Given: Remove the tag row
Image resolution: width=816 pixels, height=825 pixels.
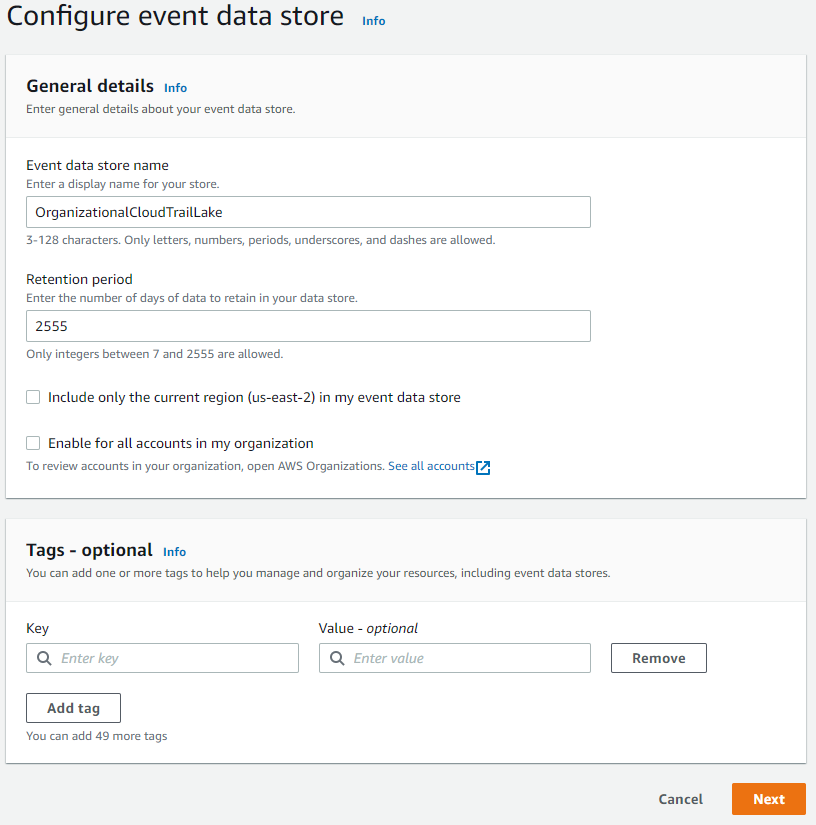Looking at the screenshot, I should click(x=659, y=658).
